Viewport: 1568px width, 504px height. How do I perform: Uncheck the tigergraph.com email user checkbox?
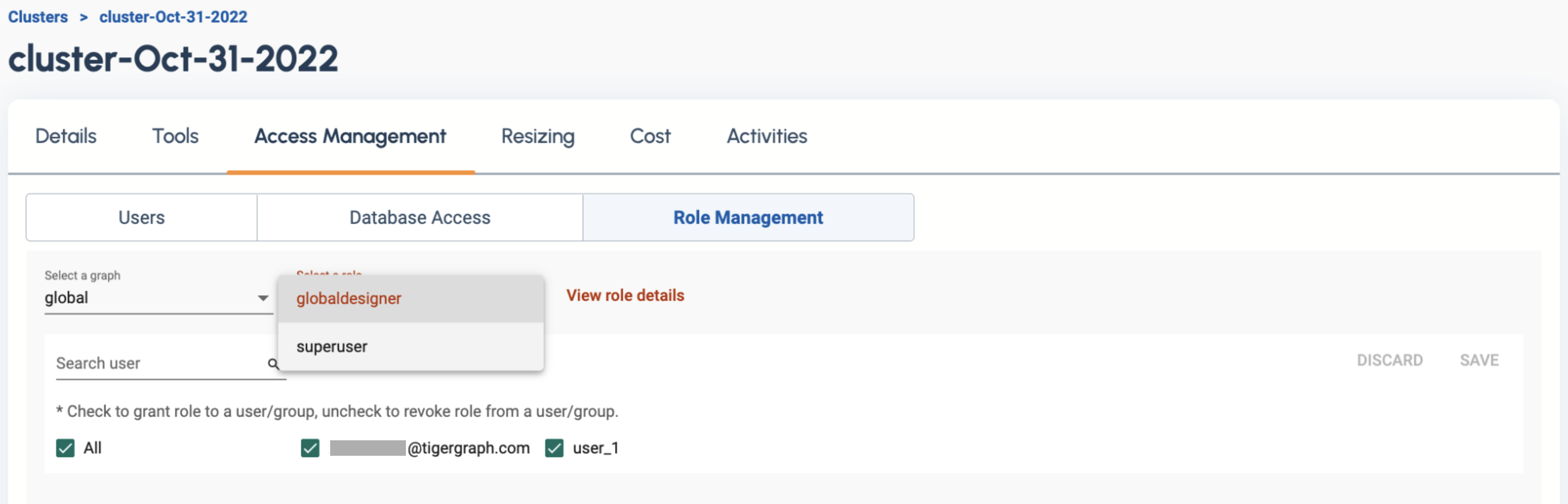point(310,448)
